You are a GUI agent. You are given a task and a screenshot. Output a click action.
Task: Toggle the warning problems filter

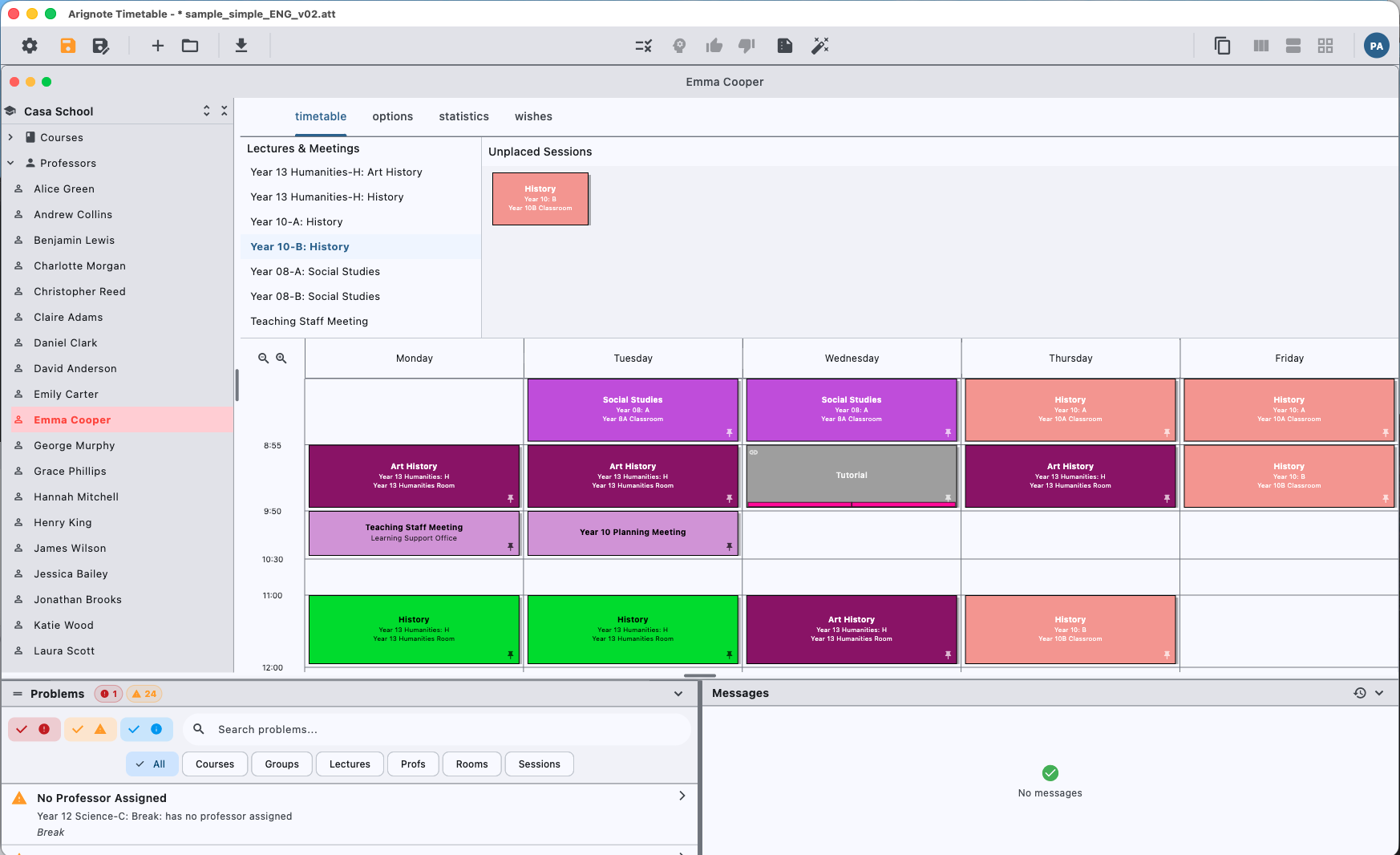[x=90, y=729]
